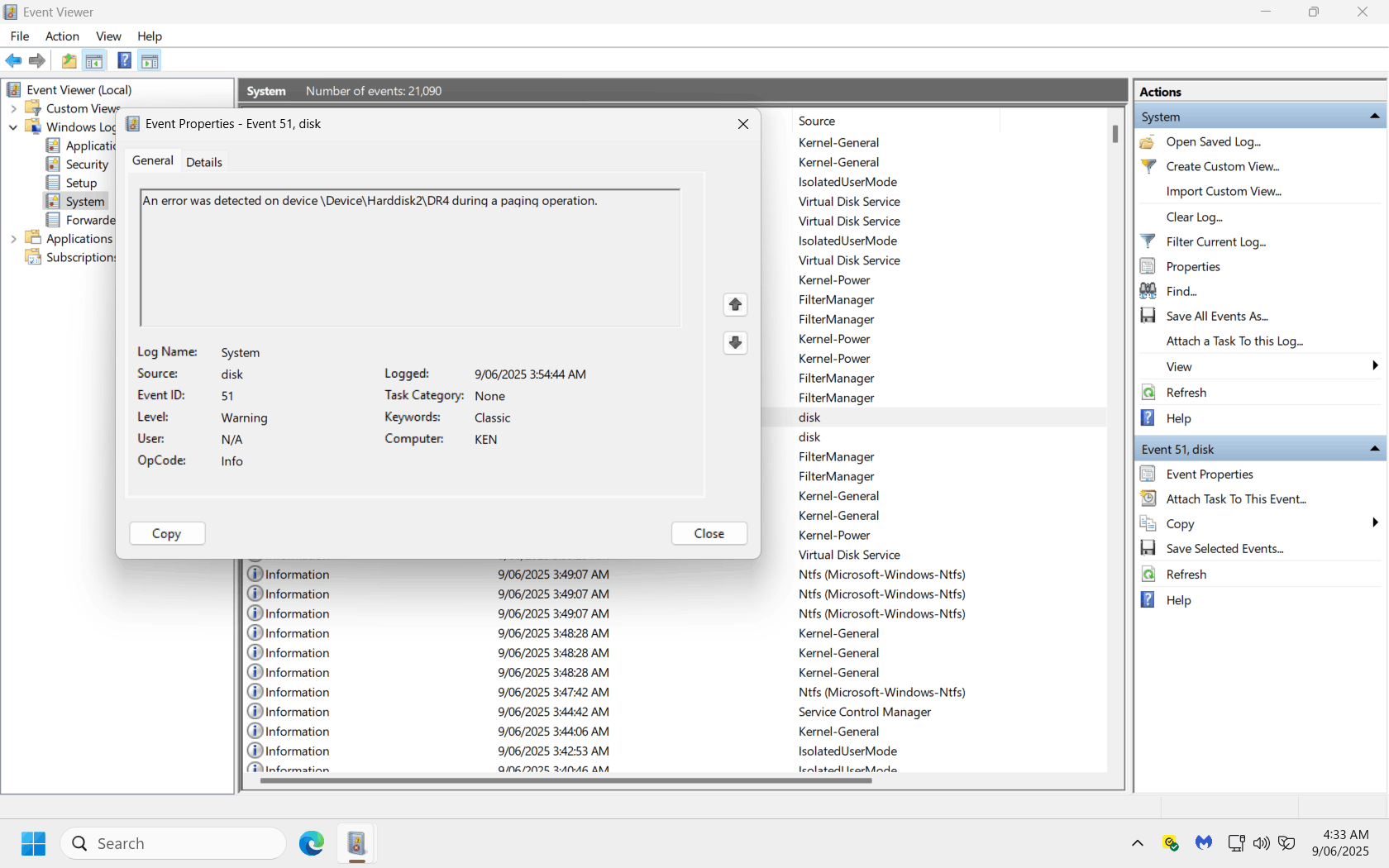This screenshot has width=1389, height=868.
Task: Show next event with the down arrow
Action: click(735, 342)
